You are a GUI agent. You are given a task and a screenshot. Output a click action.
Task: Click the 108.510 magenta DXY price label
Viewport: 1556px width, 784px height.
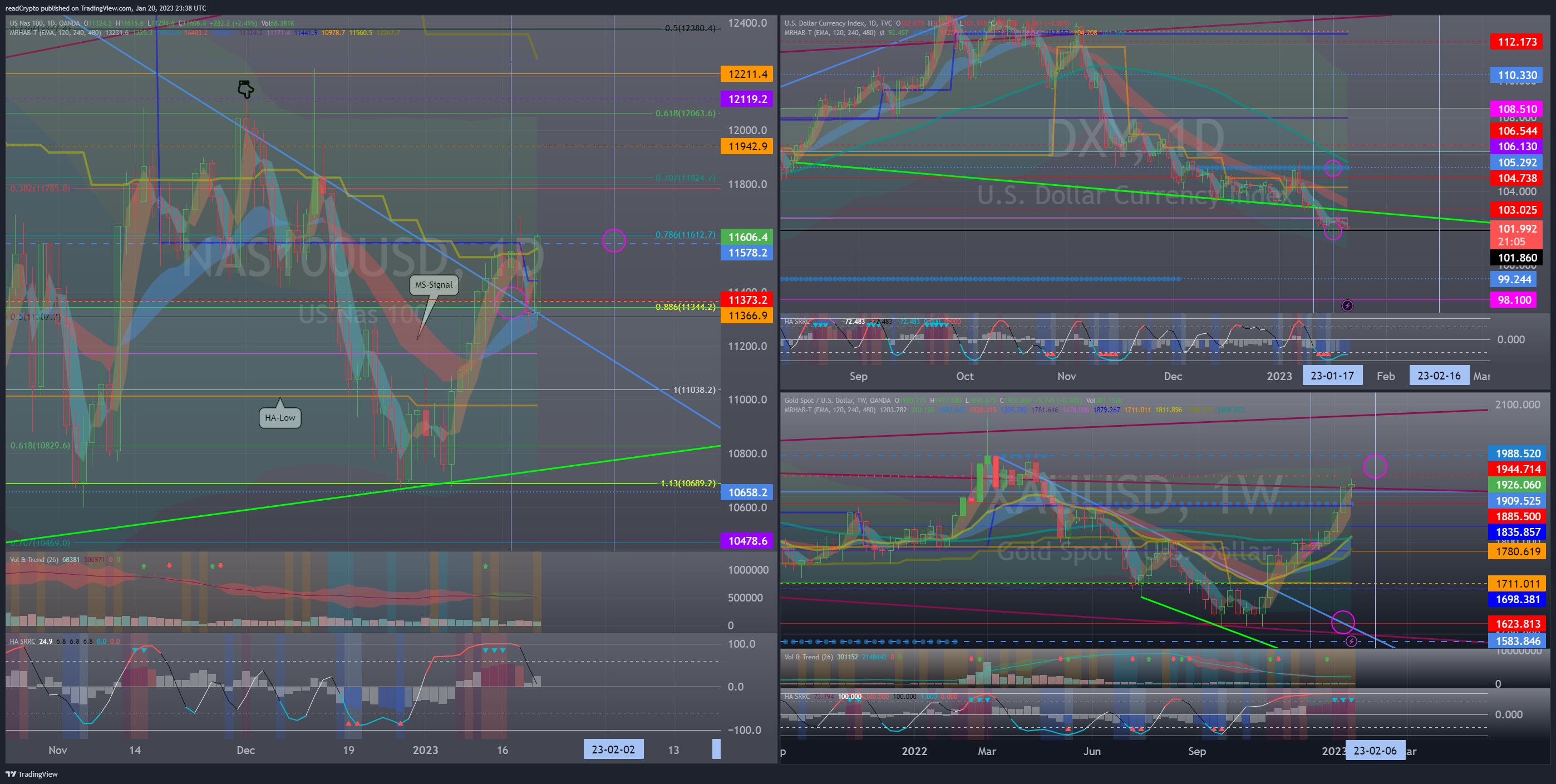(x=1516, y=109)
